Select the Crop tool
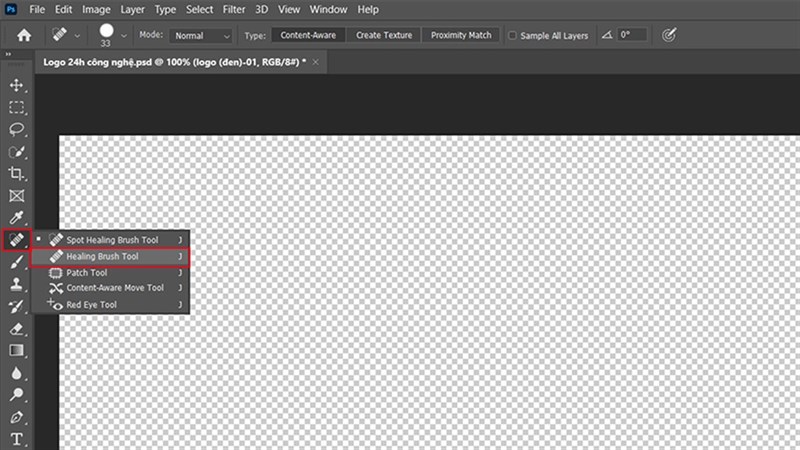Image resolution: width=800 pixels, height=450 pixels. pos(16,173)
